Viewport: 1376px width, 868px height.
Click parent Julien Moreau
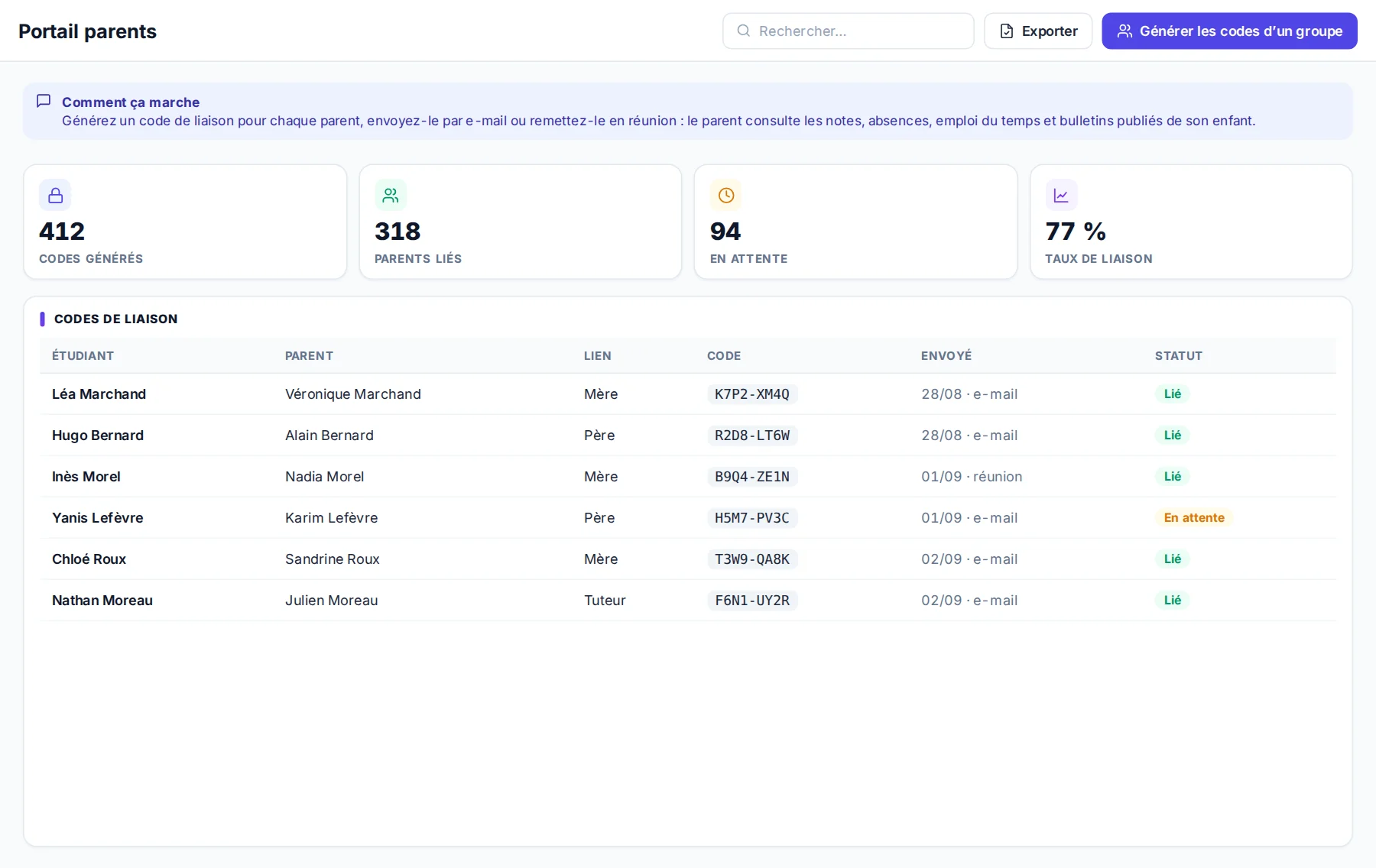coord(332,601)
